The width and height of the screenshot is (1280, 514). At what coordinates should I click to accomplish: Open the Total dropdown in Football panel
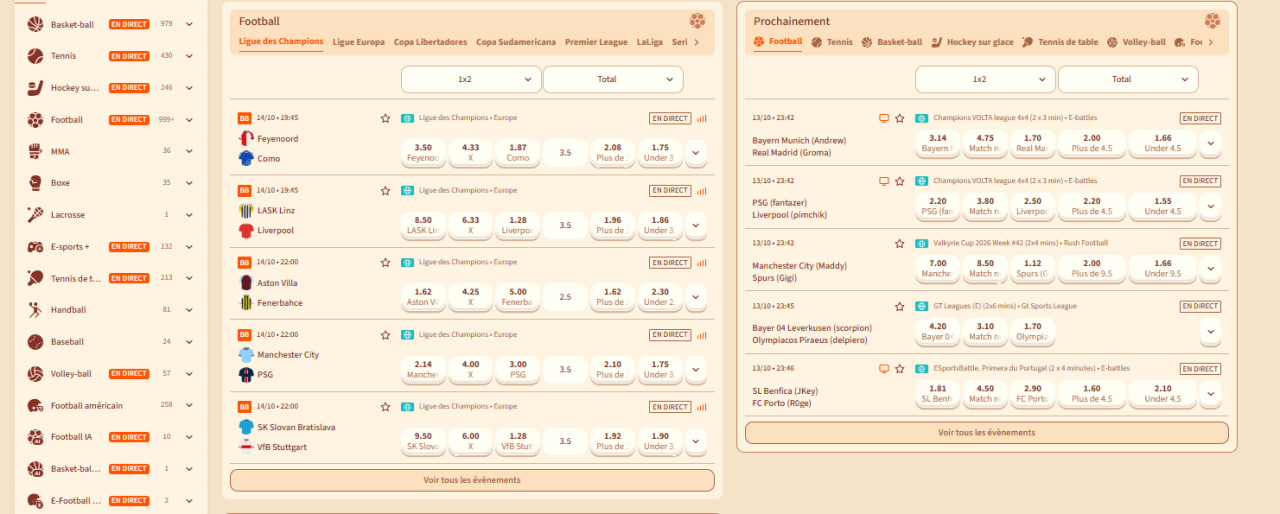click(x=613, y=79)
